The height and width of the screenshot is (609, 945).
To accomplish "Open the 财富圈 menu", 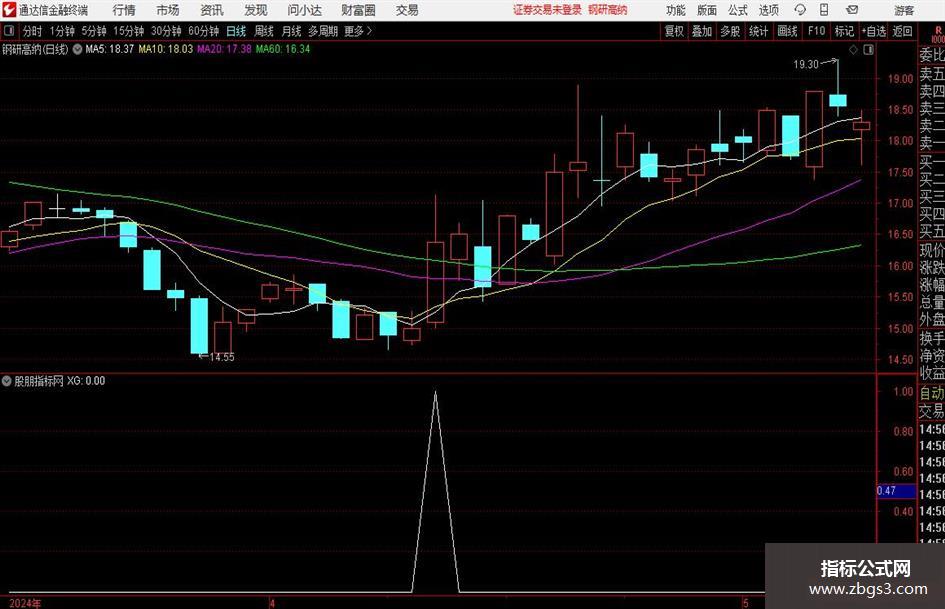I will [x=358, y=10].
